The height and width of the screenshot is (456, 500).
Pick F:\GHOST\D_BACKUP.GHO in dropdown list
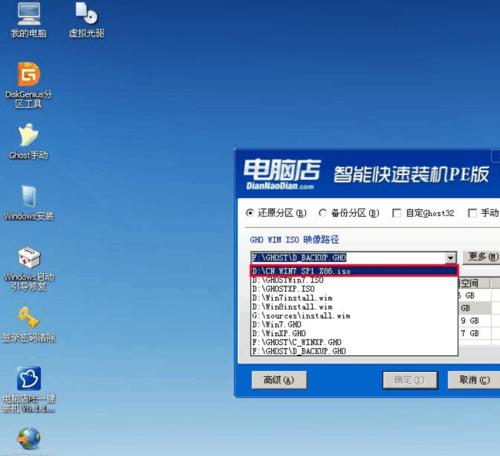[x=354, y=351]
